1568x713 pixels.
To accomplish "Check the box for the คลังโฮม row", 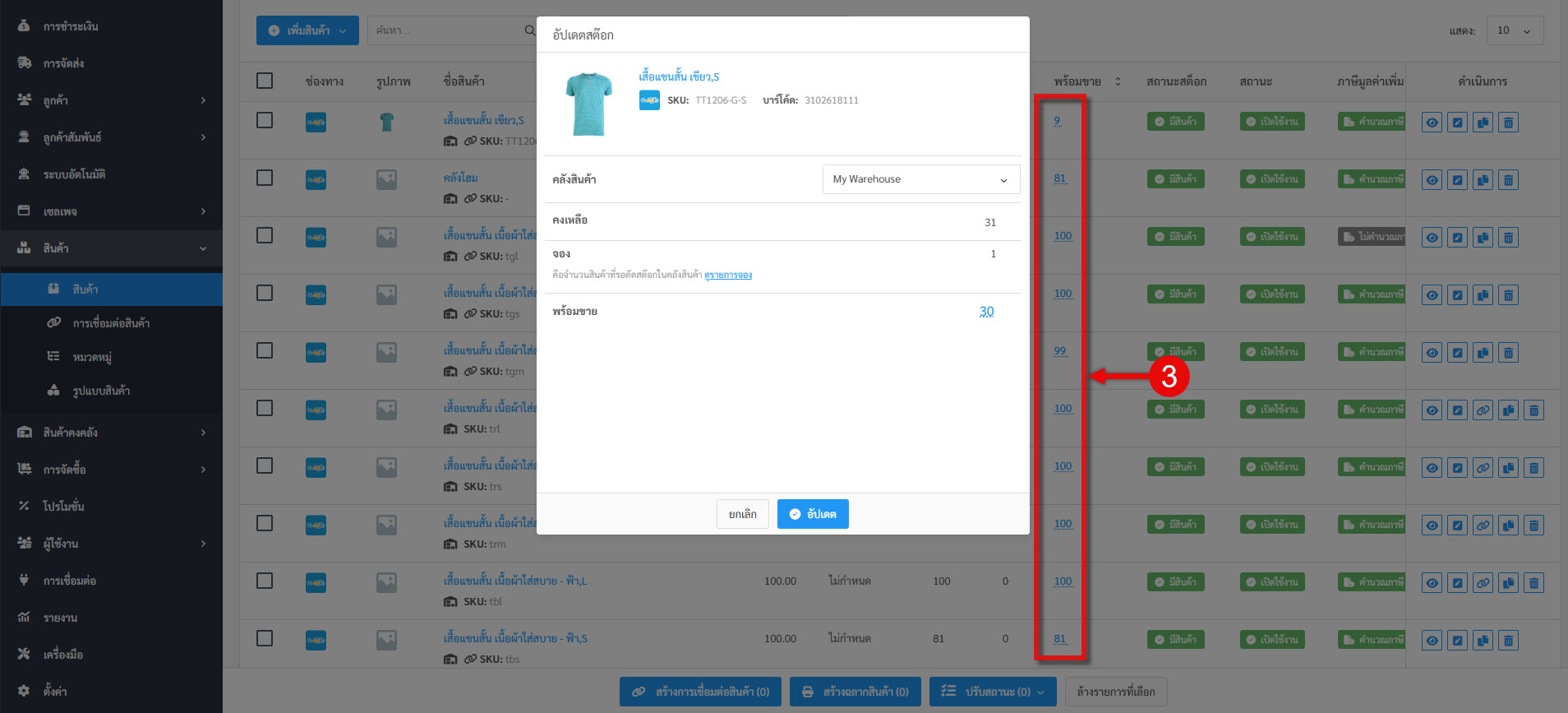I will pyautogui.click(x=265, y=178).
